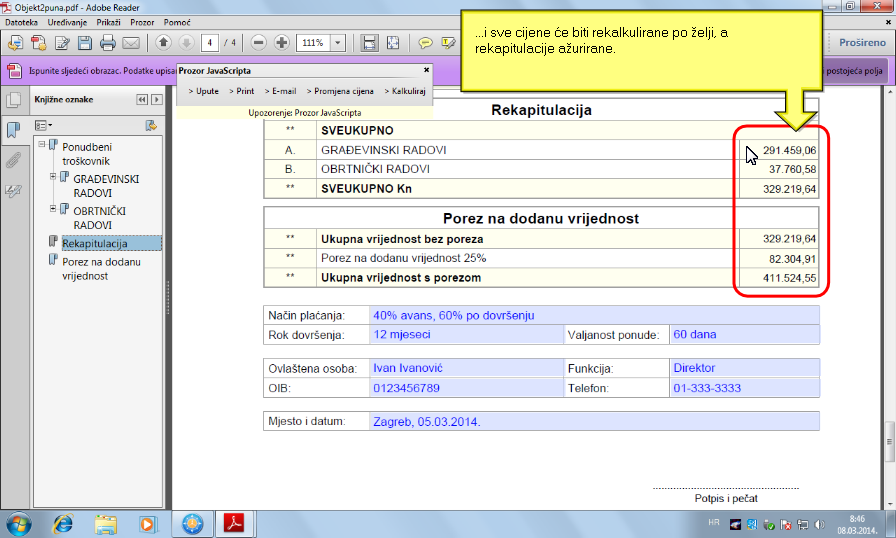Collapse the bookmarks panel with double arrow
The height and width of the screenshot is (538, 896).
(142, 99)
